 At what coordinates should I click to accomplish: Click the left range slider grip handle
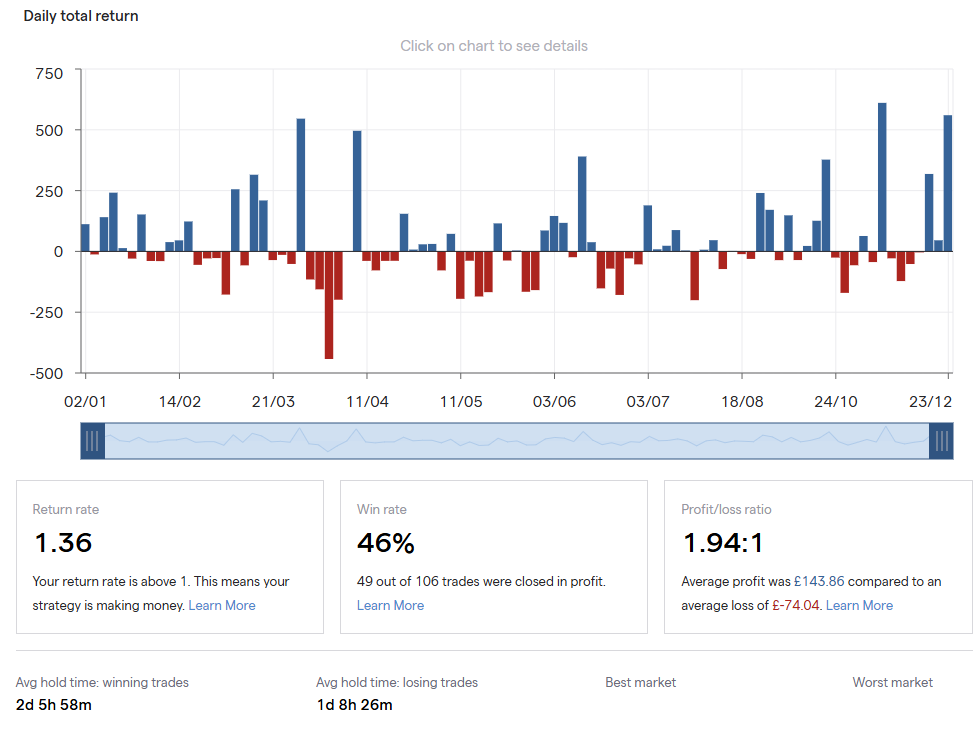click(x=92, y=441)
